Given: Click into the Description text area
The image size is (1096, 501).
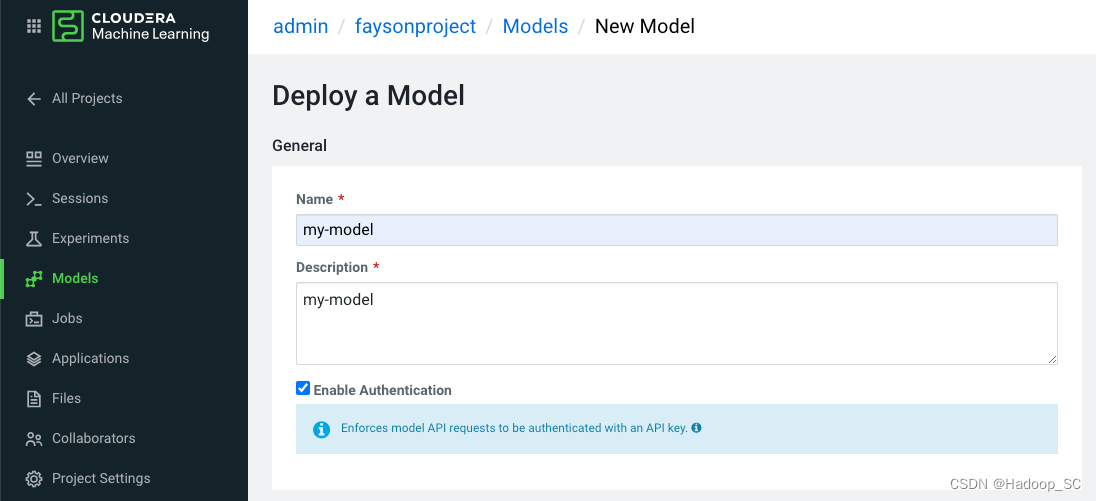Looking at the screenshot, I should 677,324.
